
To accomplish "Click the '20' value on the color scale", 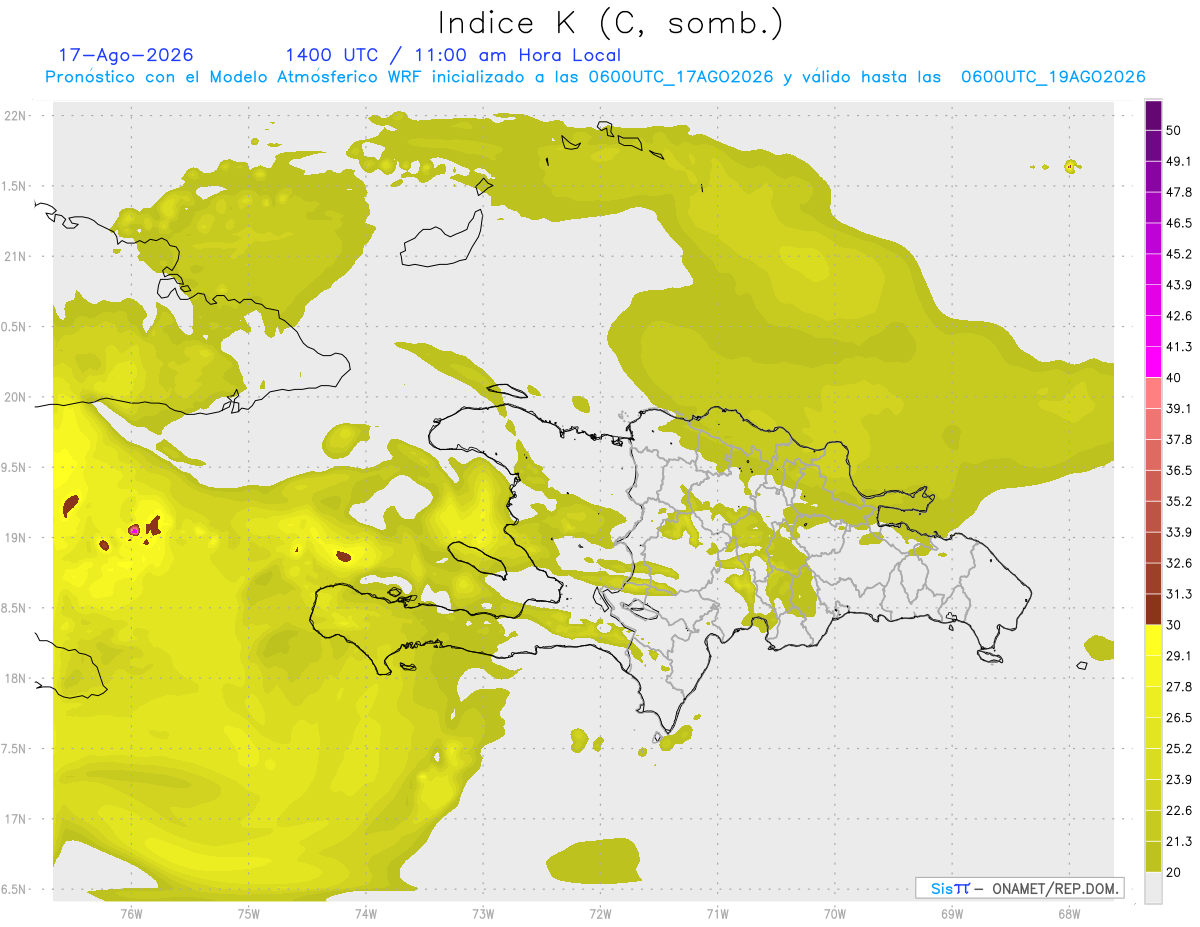I will [x=1174, y=872].
